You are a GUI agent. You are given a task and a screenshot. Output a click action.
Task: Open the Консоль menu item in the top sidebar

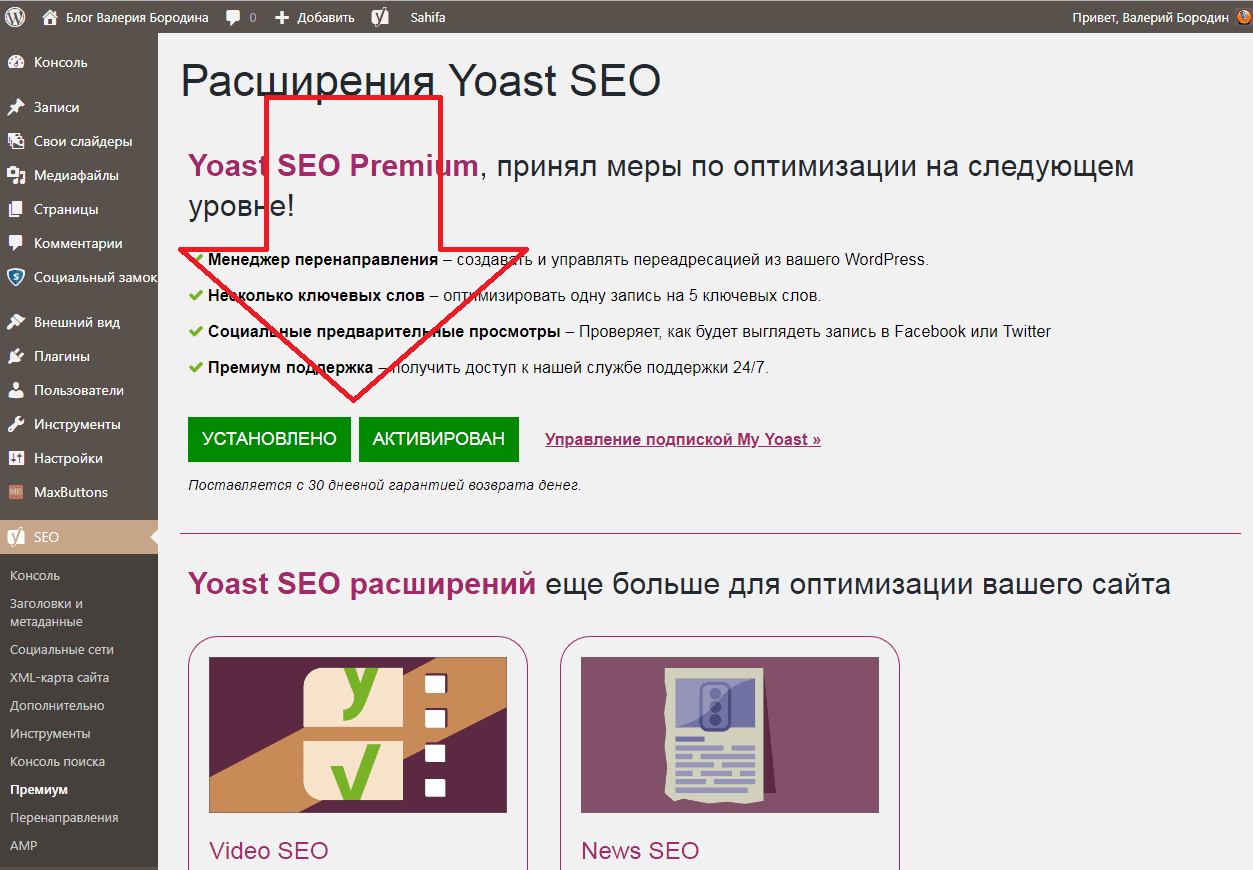click(x=61, y=62)
